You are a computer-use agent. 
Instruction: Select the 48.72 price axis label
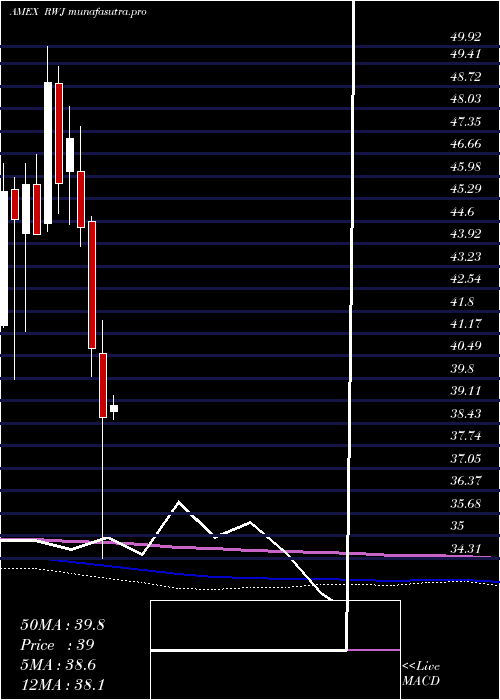click(x=465, y=77)
